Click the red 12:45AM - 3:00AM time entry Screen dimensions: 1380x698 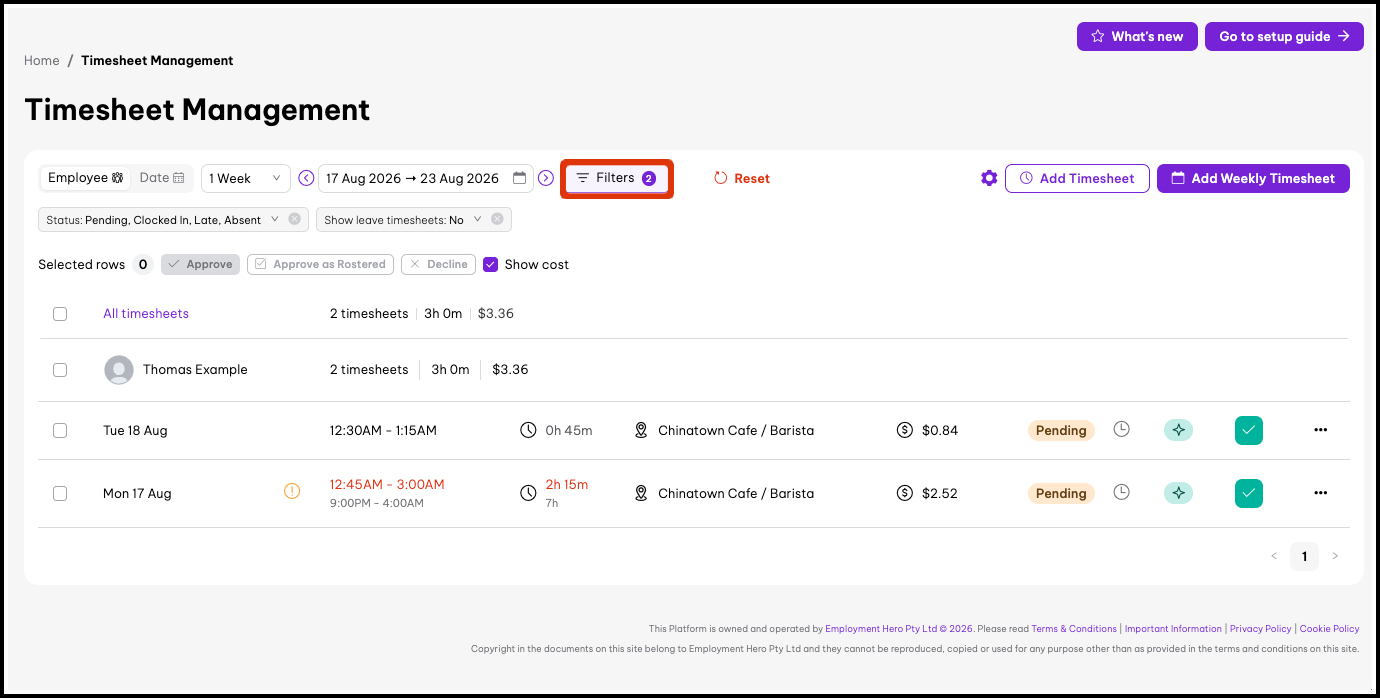(x=387, y=484)
